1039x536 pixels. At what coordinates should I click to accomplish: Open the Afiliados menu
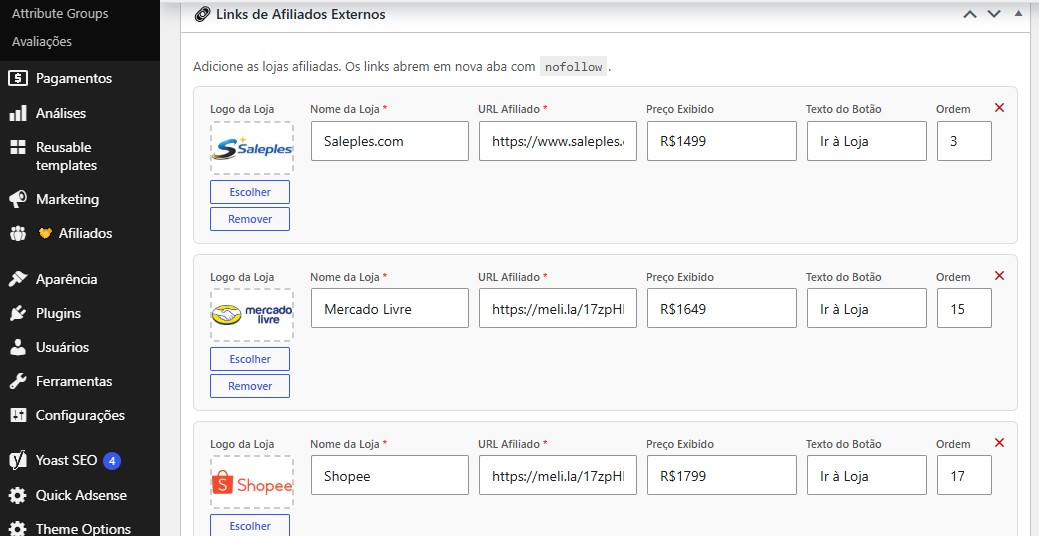pos(85,233)
